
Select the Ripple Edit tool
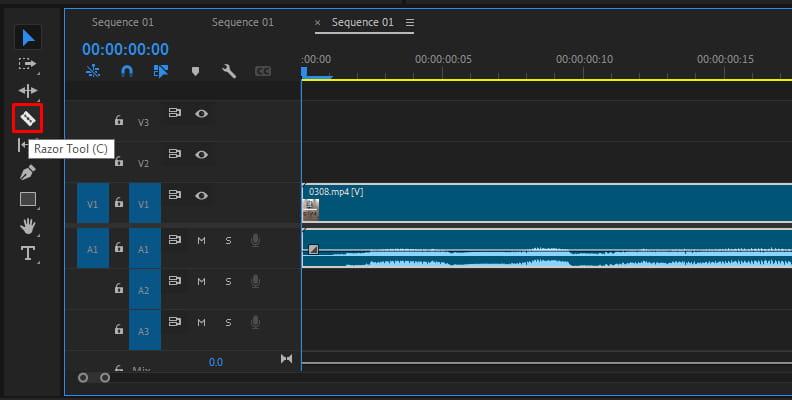[28, 91]
